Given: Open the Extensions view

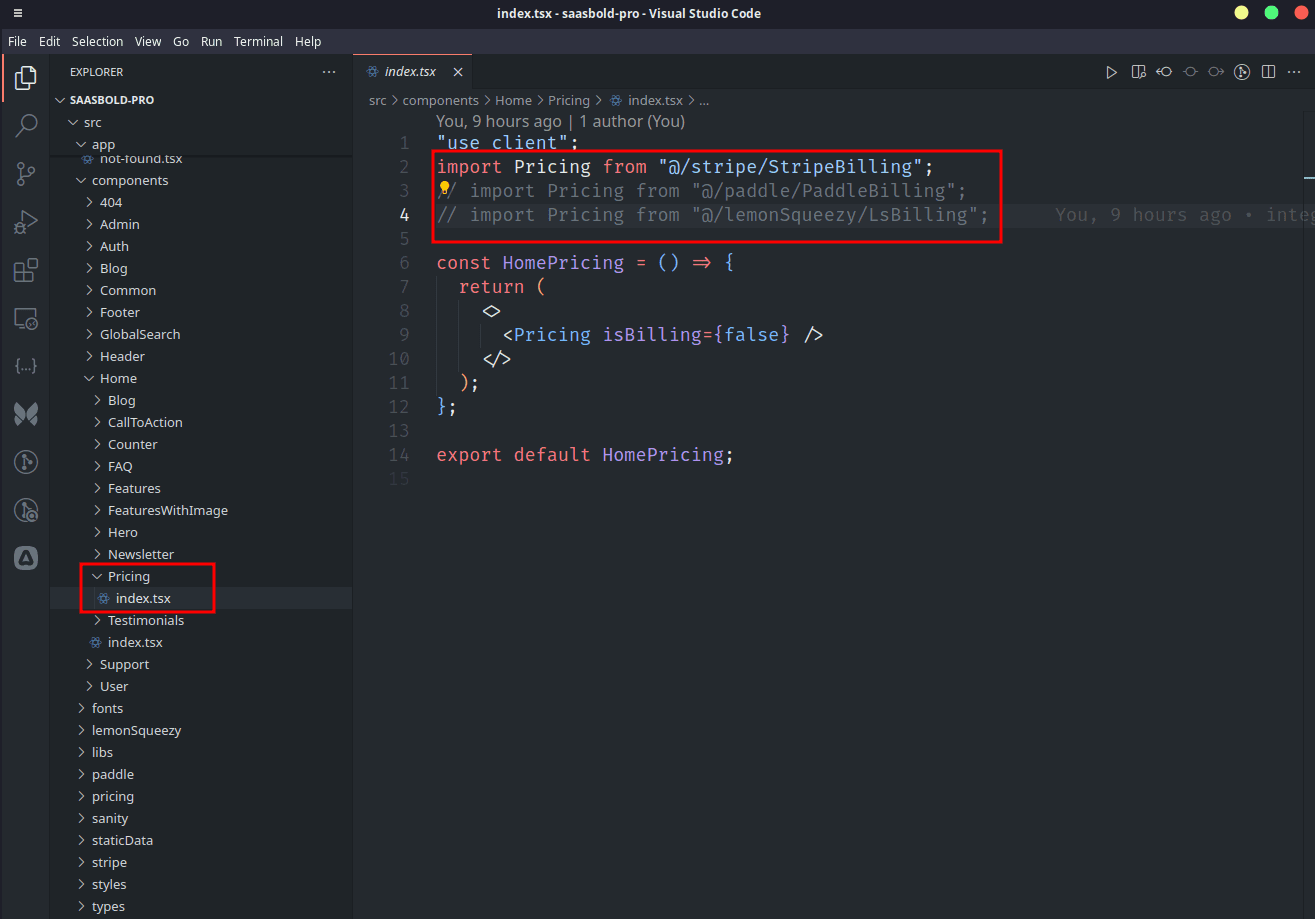Looking at the screenshot, I should tap(26, 270).
